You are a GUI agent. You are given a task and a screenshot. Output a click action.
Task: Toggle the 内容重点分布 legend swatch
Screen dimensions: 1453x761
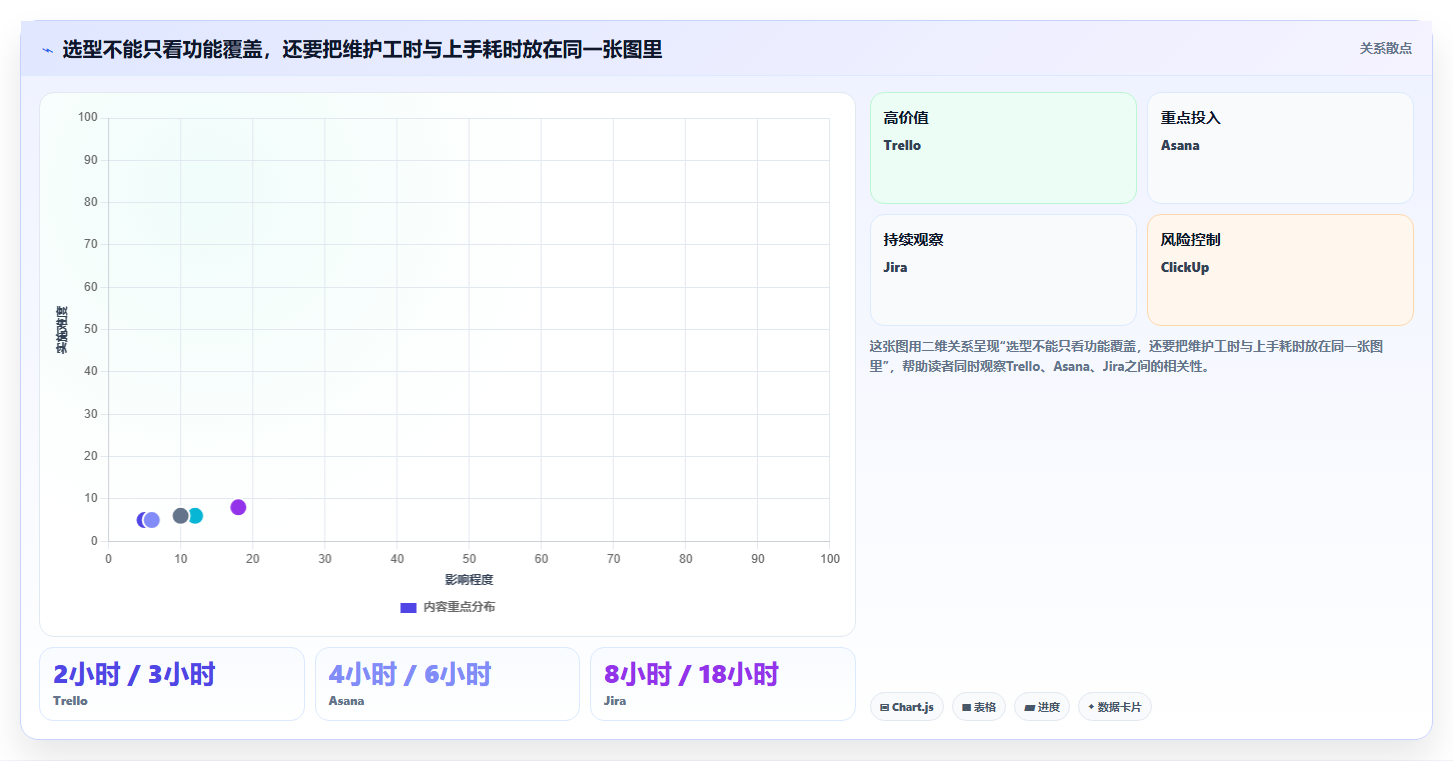[408, 607]
